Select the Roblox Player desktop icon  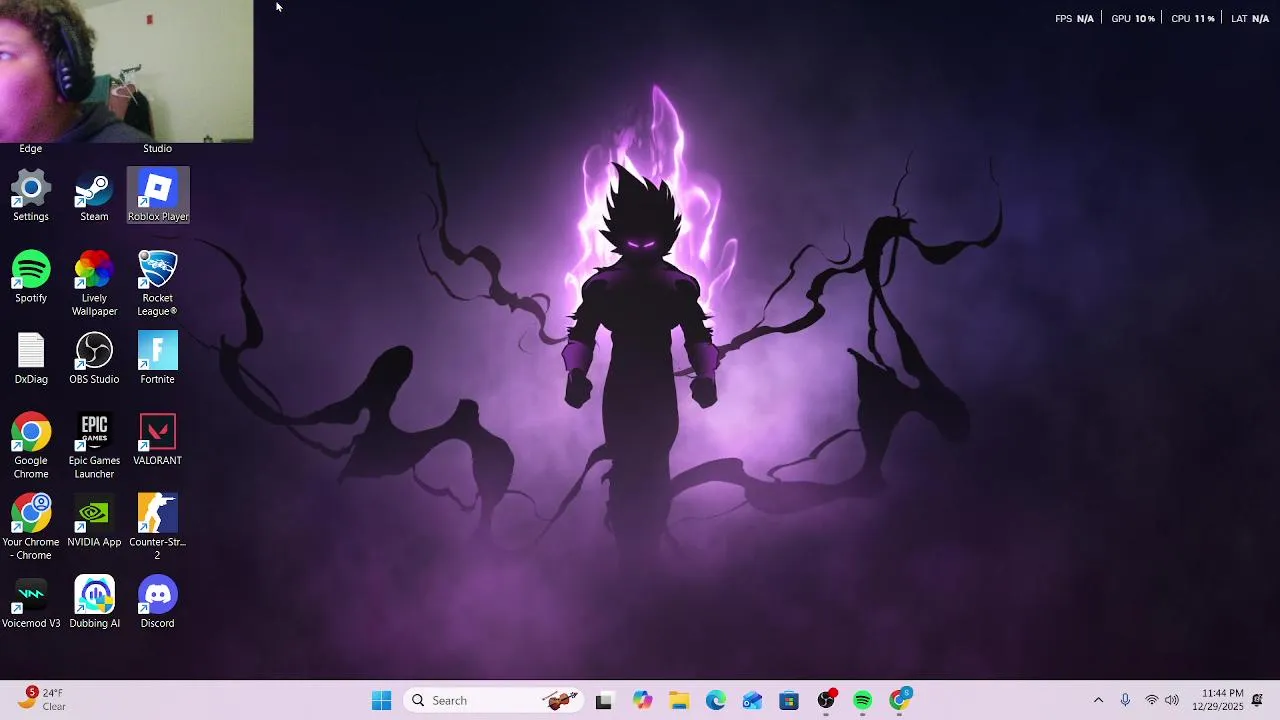(158, 196)
